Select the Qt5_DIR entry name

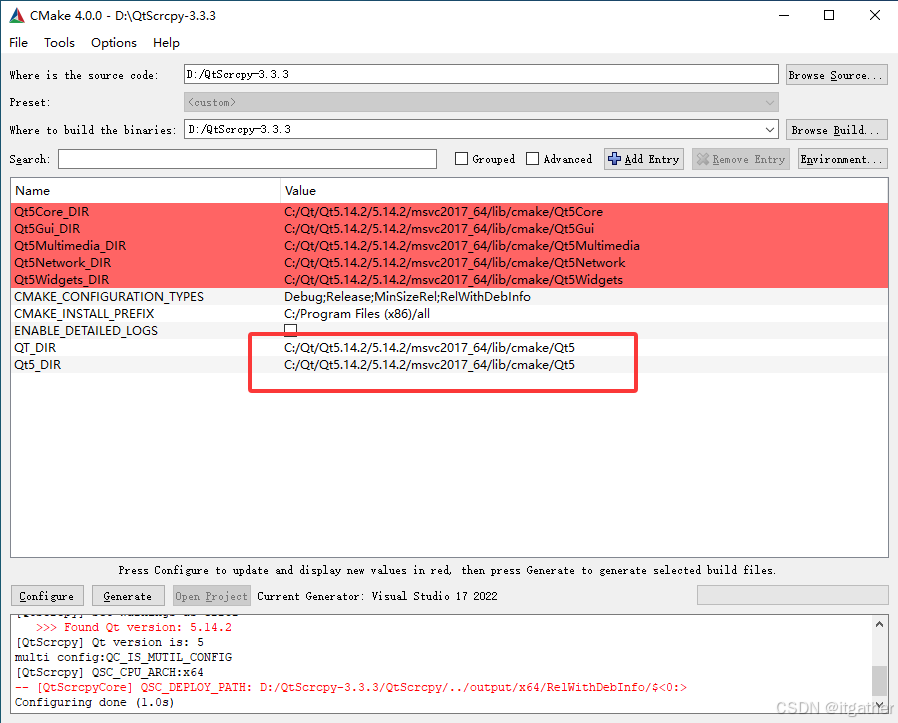click(37, 365)
